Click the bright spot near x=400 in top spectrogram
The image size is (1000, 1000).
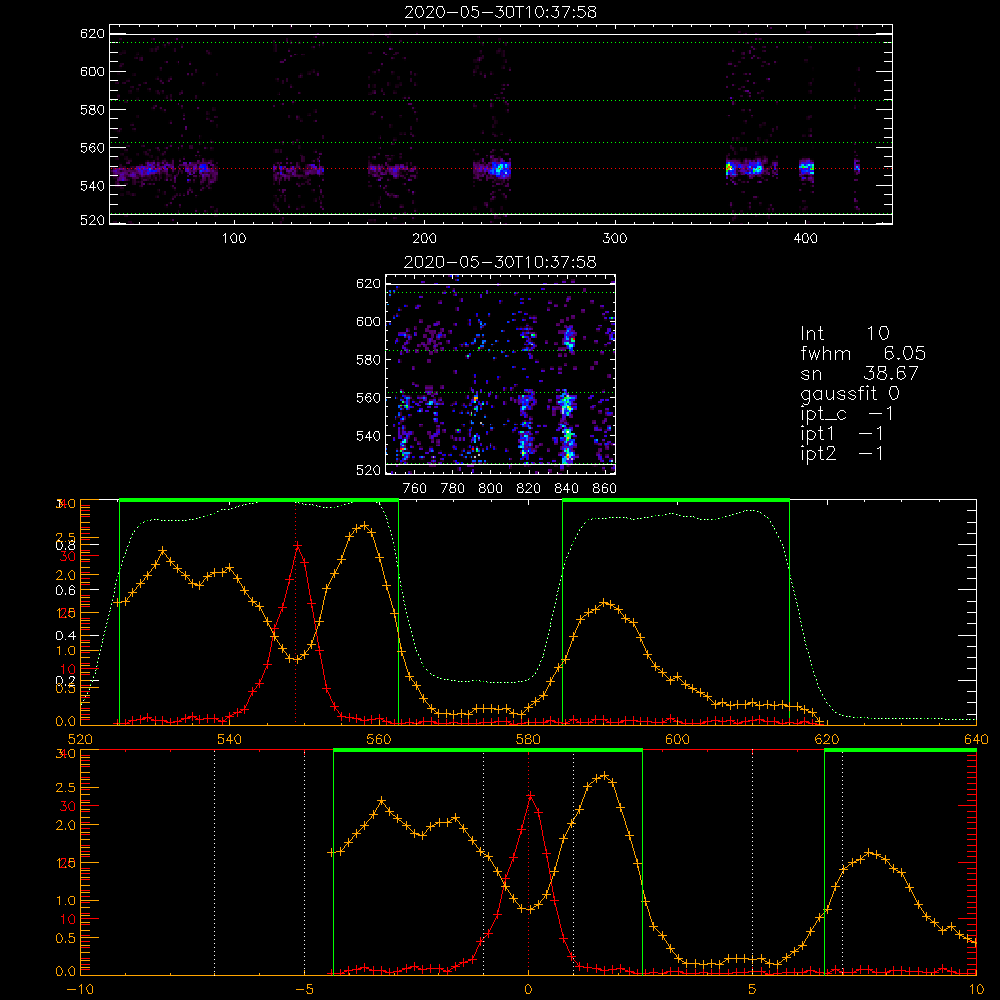point(807,168)
